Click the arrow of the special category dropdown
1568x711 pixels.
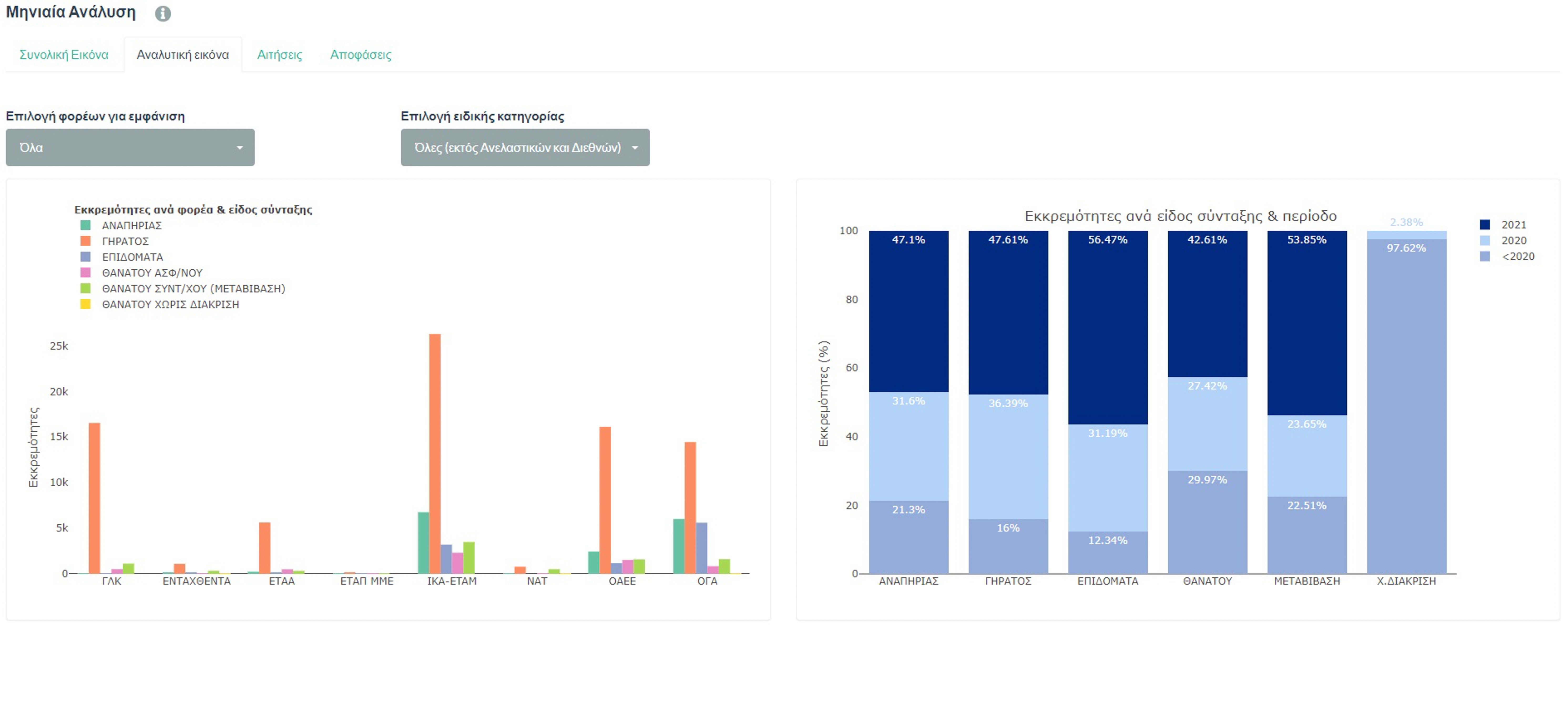click(635, 148)
